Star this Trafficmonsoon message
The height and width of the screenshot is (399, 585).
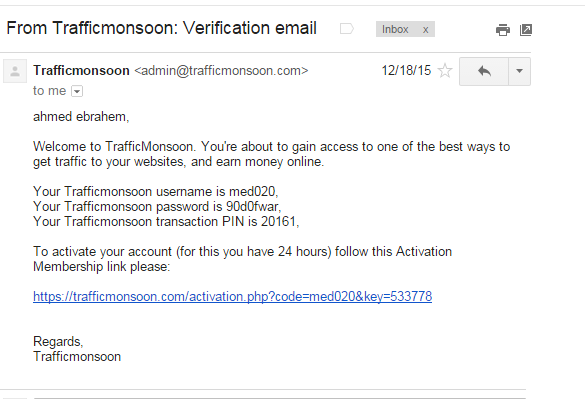click(445, 70)
